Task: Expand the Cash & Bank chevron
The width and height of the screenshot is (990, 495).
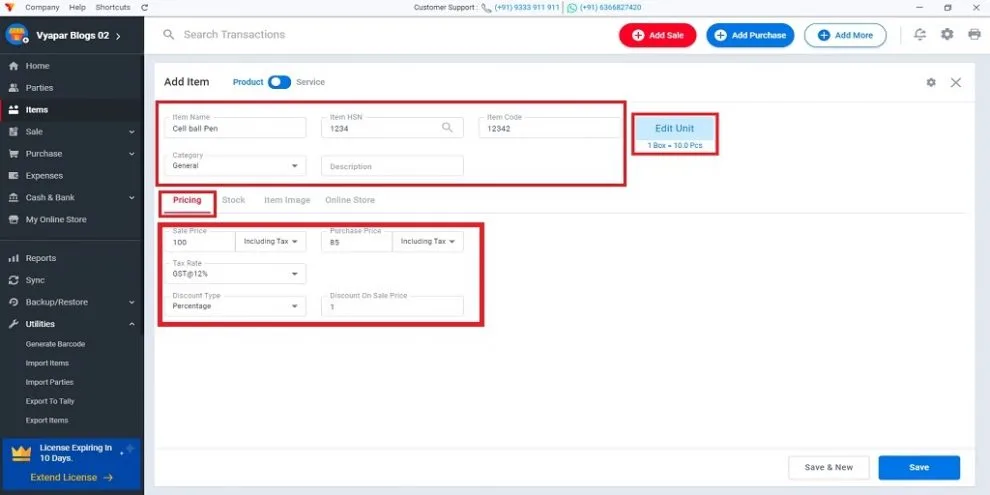Action: click(131, 198)
